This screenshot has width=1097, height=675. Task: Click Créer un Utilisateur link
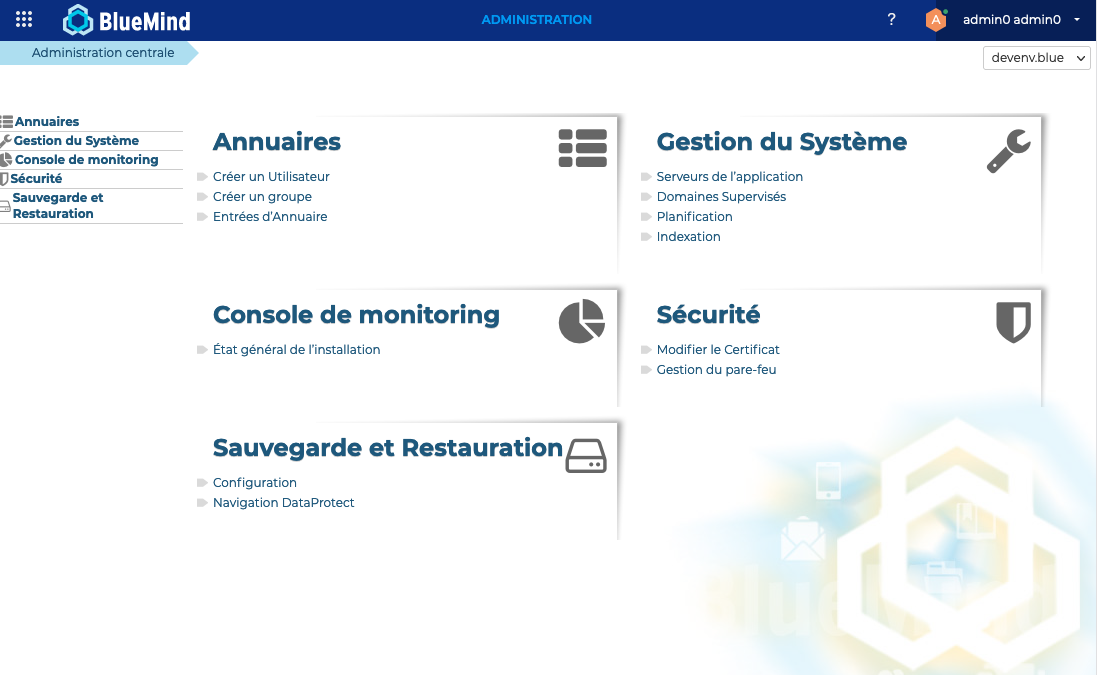tap(271, 177)
